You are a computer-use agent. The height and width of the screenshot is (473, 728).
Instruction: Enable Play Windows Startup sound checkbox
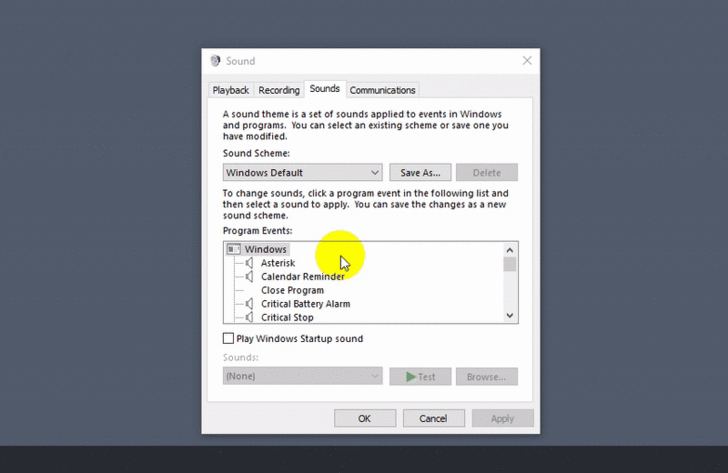228,338
